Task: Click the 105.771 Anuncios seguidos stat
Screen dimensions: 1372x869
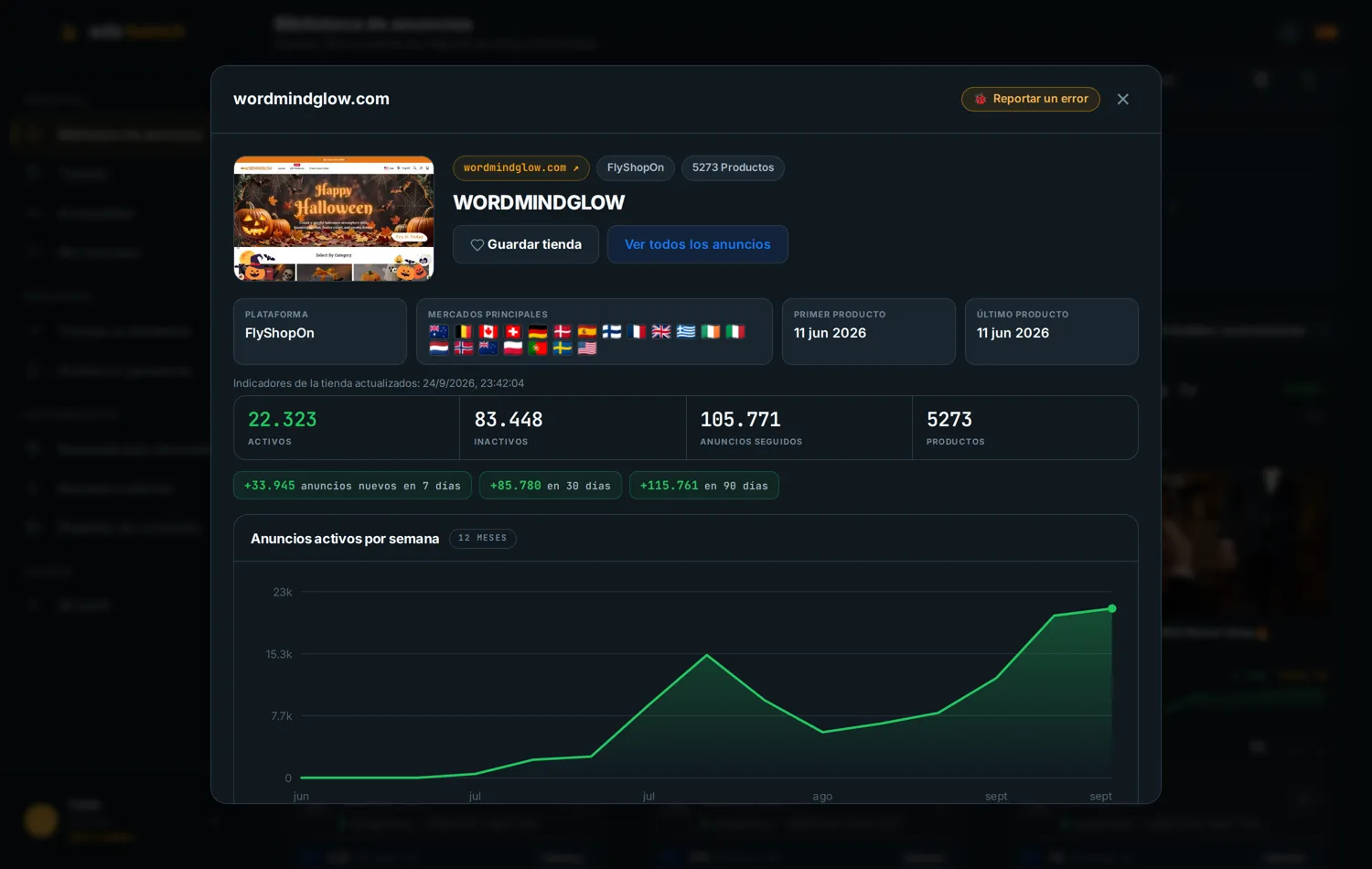Action: click(x=799, y=428)
